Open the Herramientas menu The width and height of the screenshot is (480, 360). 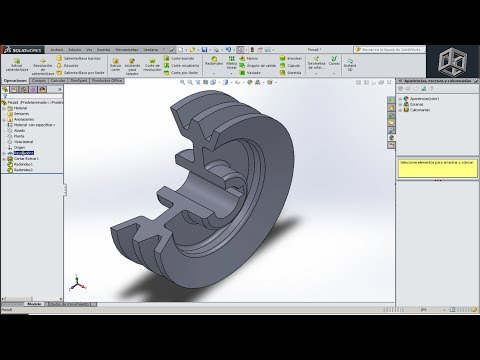[127, 50]
